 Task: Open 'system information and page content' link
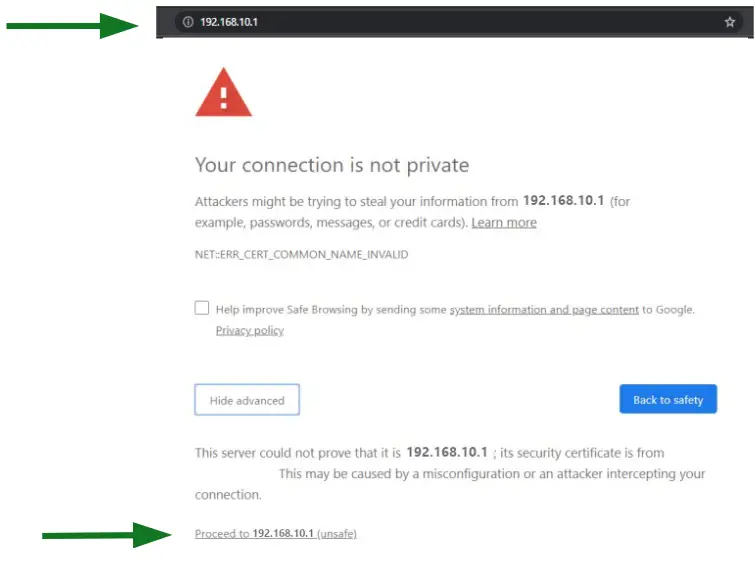[544, 310]
